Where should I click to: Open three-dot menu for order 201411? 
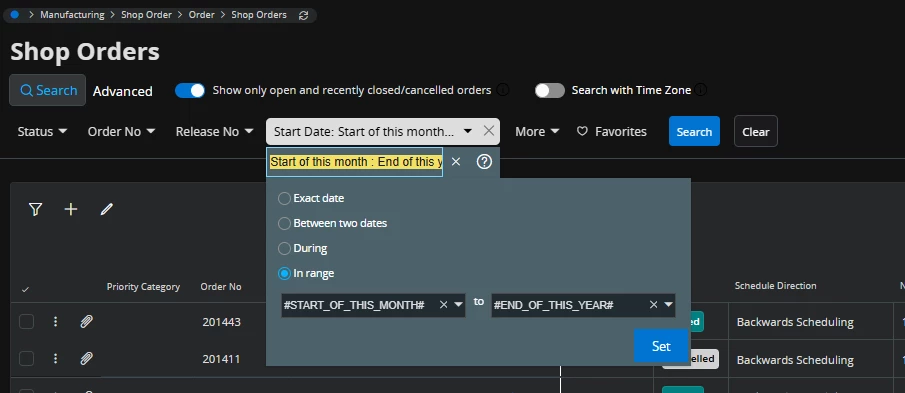(x=55, y=358)
